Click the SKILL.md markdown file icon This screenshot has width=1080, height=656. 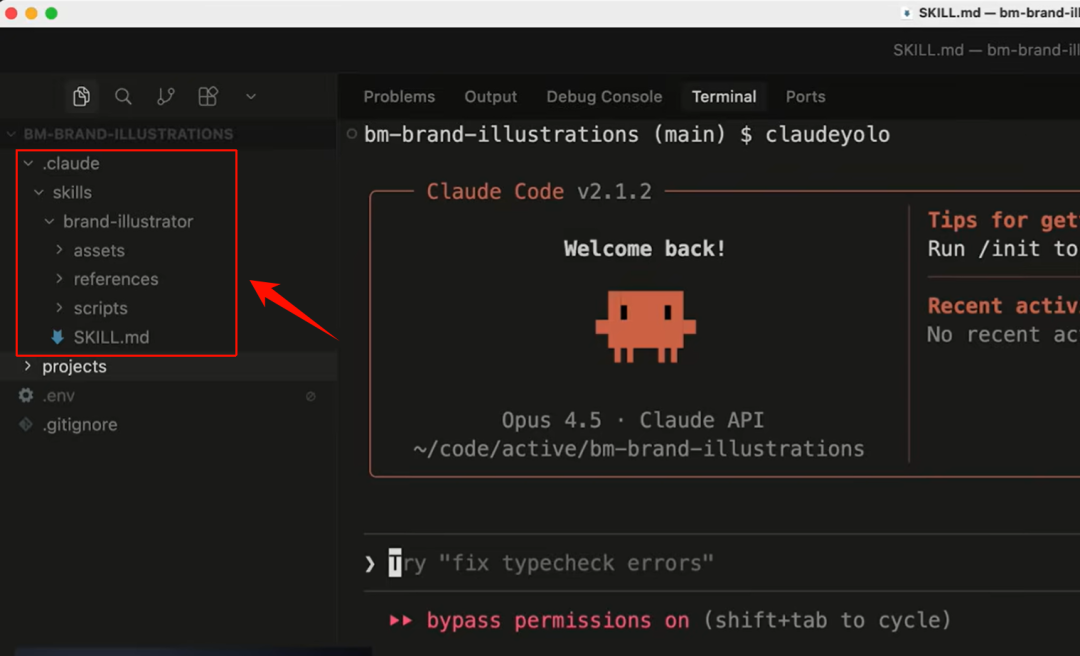(x=58, y=337)
